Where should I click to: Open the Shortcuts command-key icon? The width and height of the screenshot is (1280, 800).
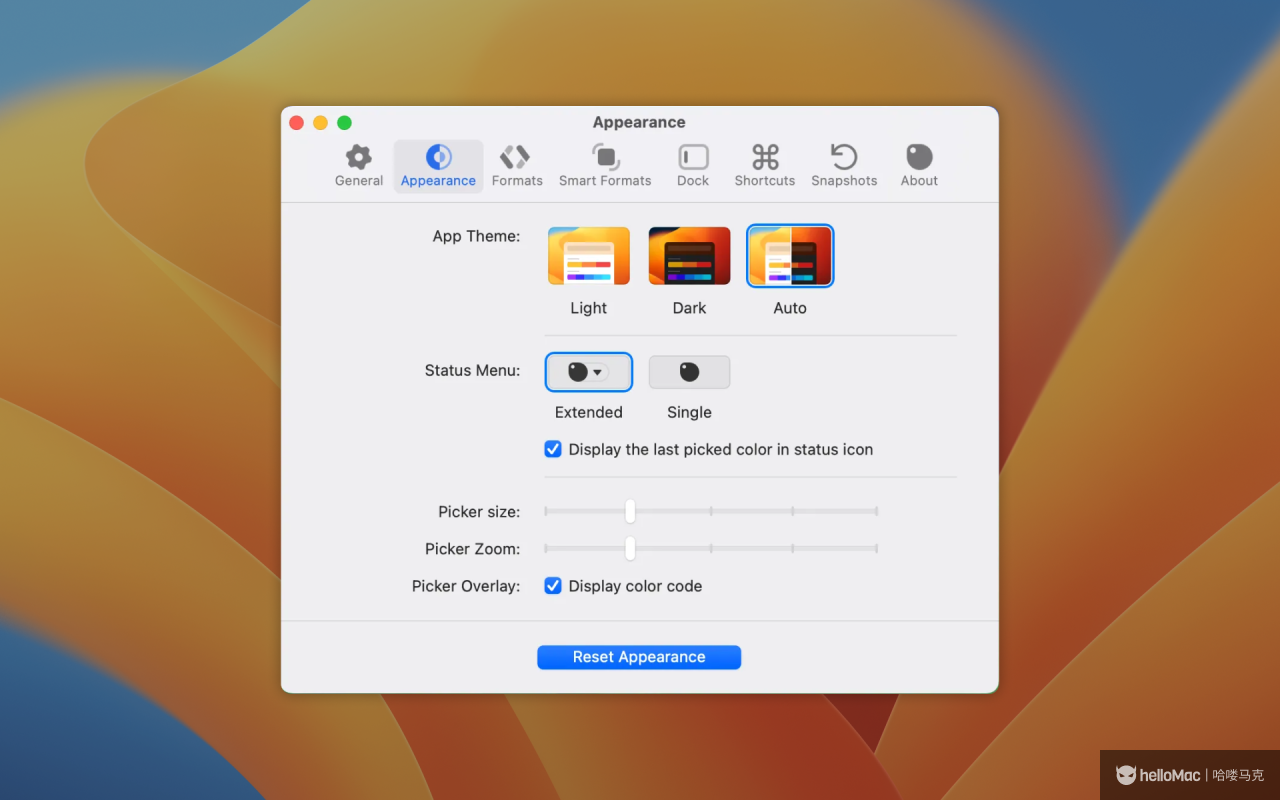(x=765, y=157)
